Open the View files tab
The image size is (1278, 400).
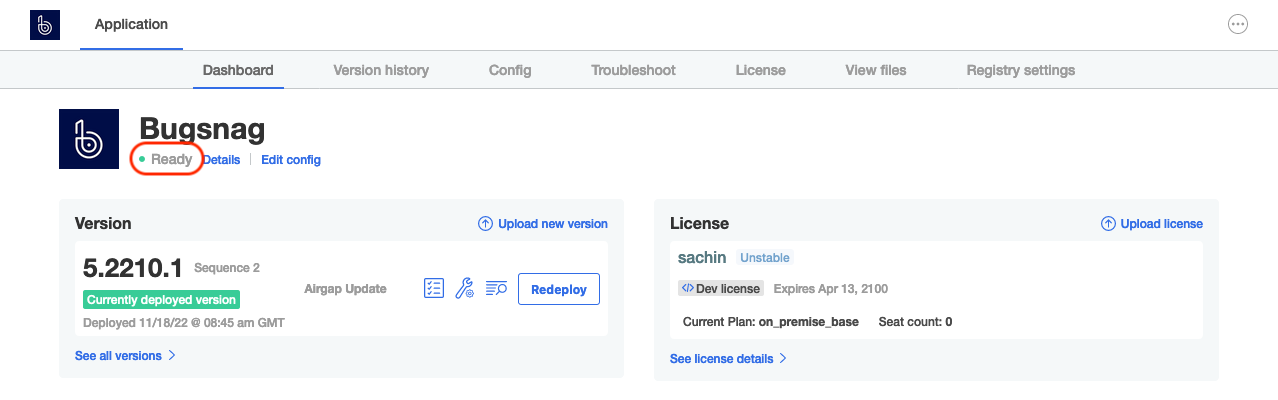click(x=876, y=70)
